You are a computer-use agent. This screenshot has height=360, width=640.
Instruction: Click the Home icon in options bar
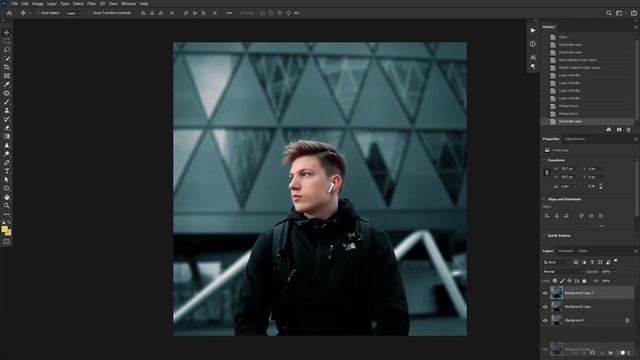point(9,13)
